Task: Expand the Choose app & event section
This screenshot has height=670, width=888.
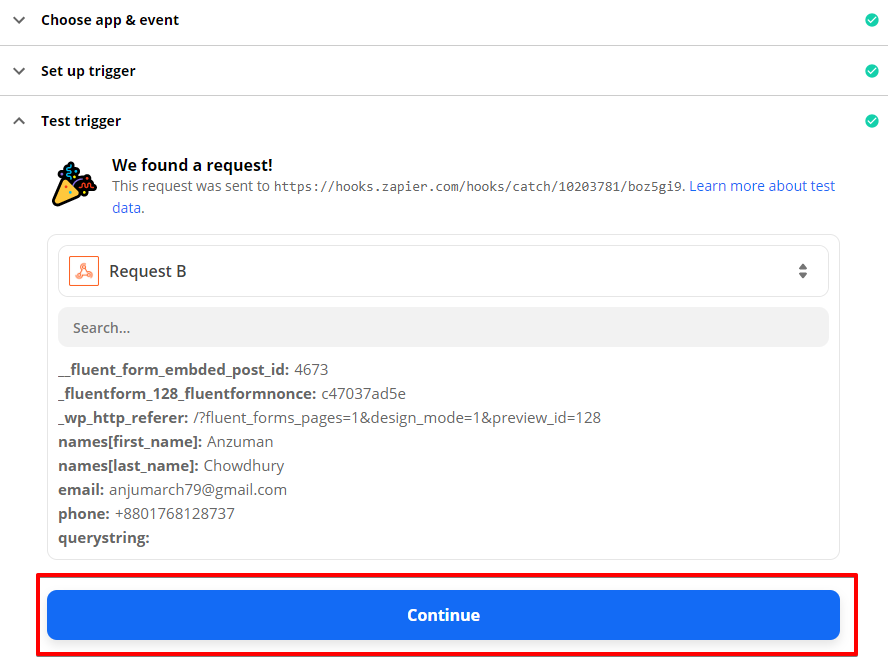Action: [x=19, y=20]
